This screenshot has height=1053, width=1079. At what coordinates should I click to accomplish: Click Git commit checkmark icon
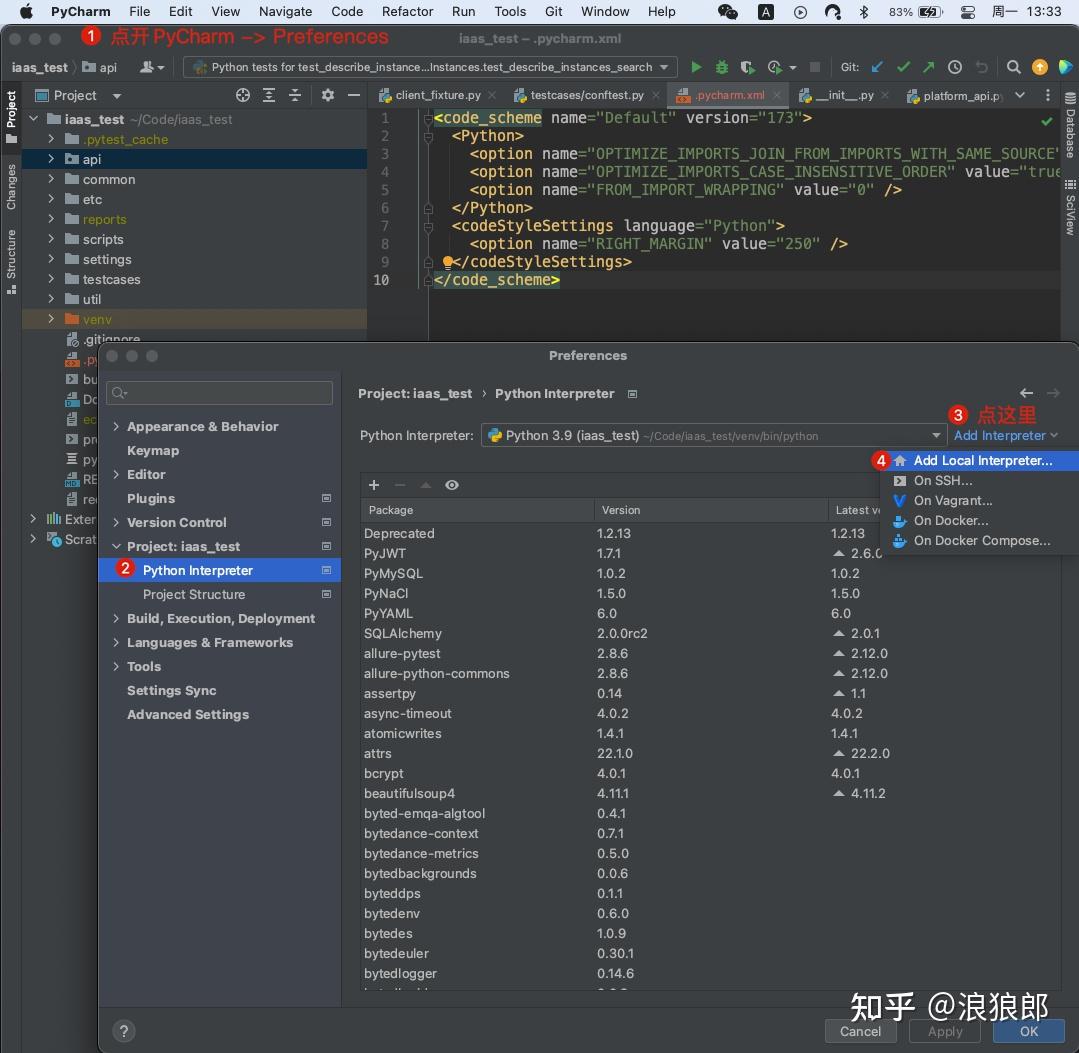pos(903,67)
